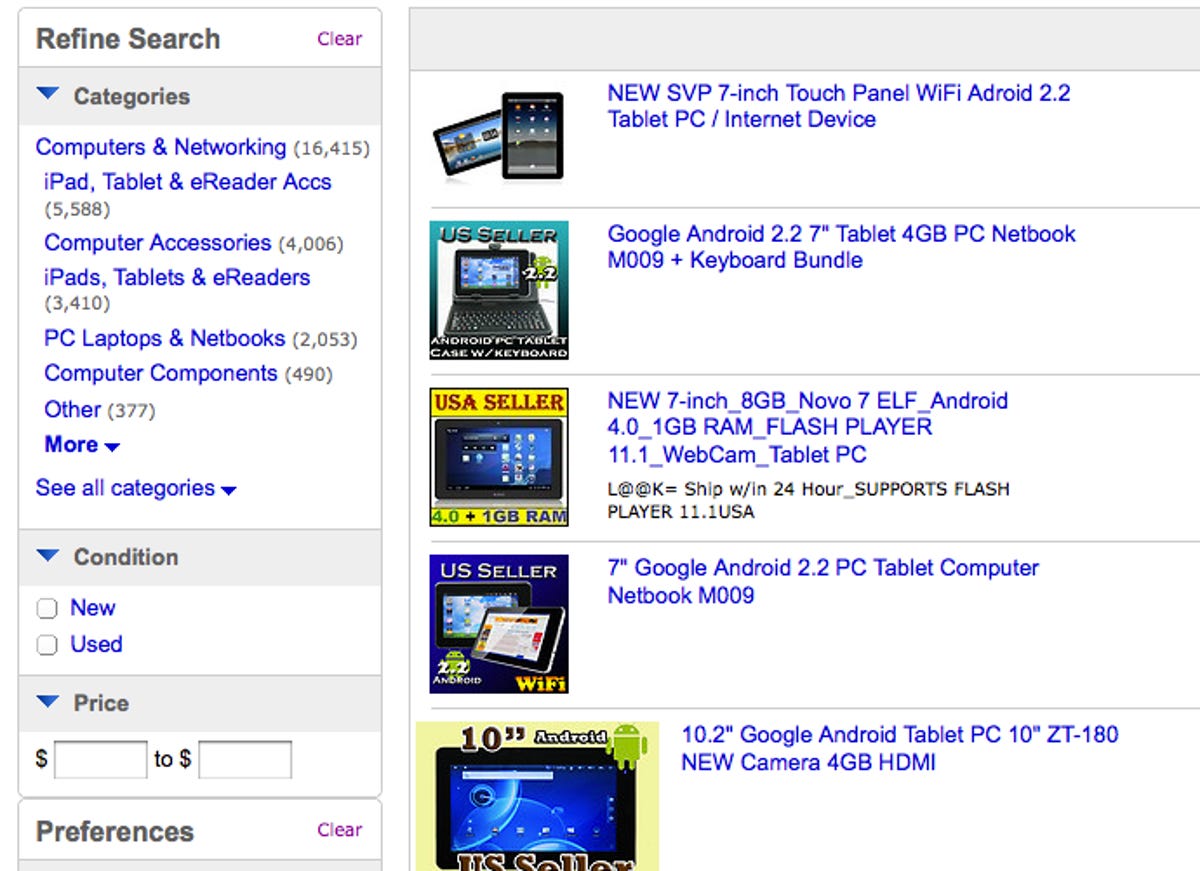Expand the More categories list
Image resolution: width=1200 pixels, height=871 pixels.
pyautogui.click(x=70, y=445)
